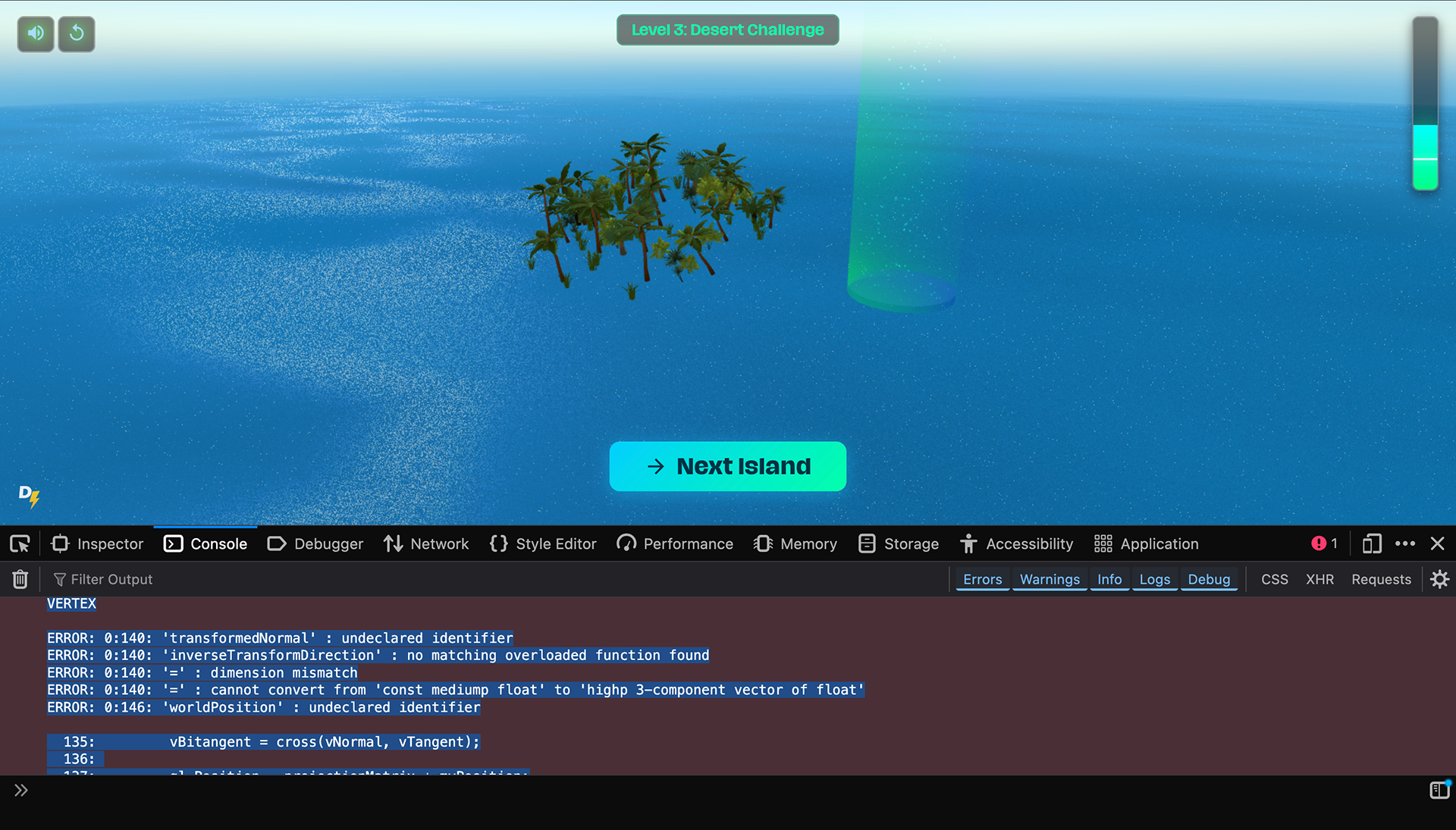1456x830 pixels.
Task: Expand the multi-line console editor chevrons
Action: click(20, 790)
